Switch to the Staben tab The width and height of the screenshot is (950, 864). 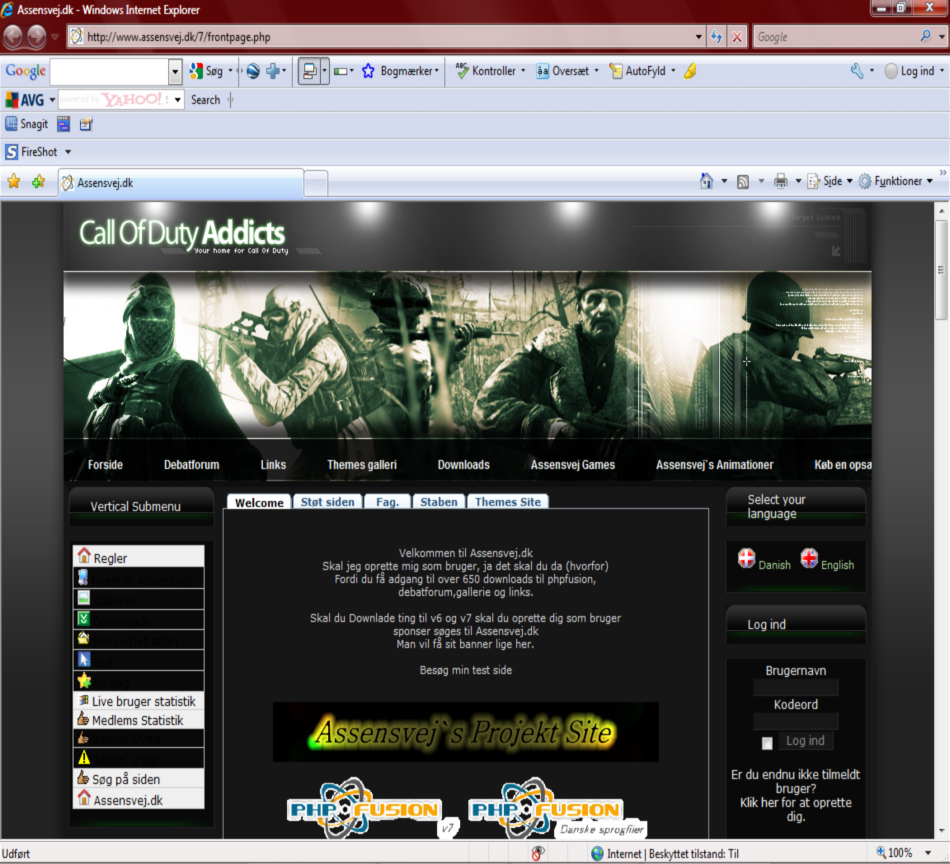point(439,502)
